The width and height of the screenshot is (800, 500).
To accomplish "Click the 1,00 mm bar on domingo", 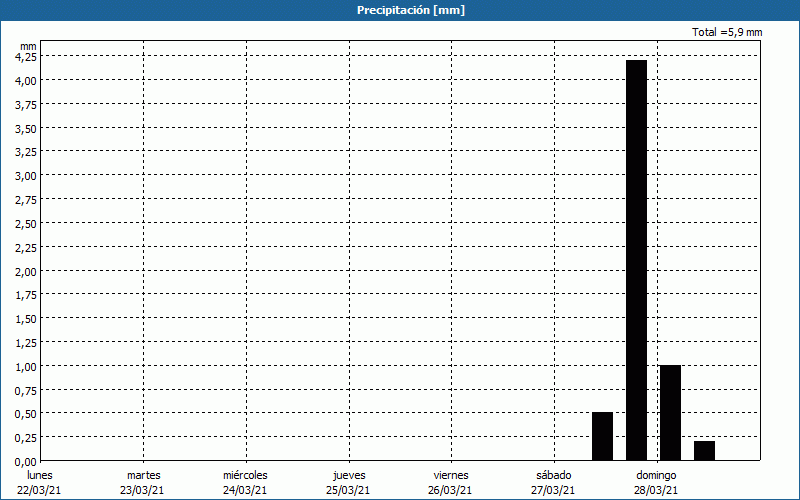I will pyautogui.click(x=670, y=413).
